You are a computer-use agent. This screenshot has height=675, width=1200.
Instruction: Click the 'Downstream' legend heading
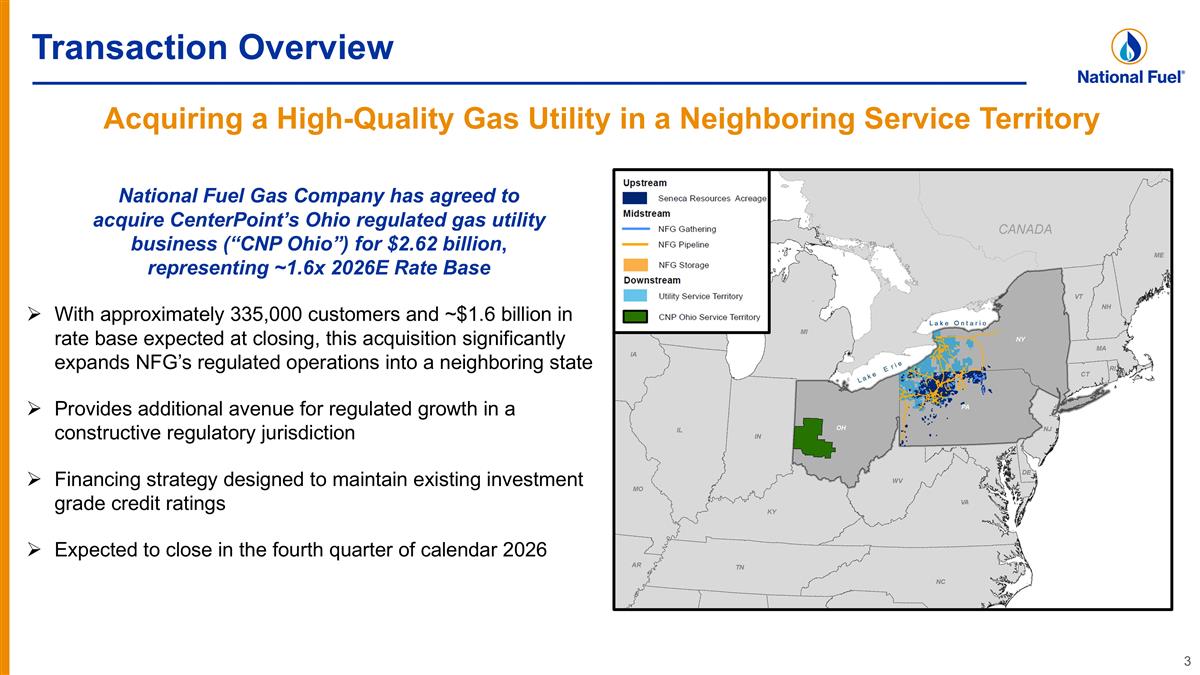(x=651, y=280)
